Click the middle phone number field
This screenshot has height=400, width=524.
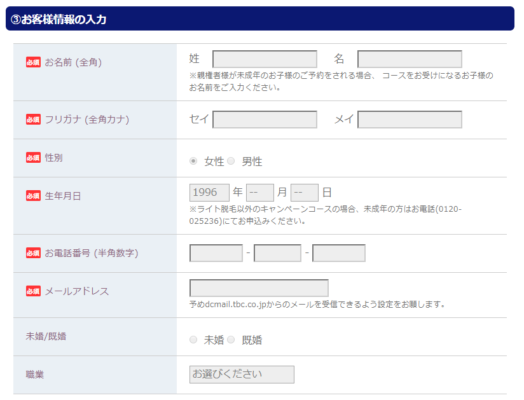click(x=277, y=253)
